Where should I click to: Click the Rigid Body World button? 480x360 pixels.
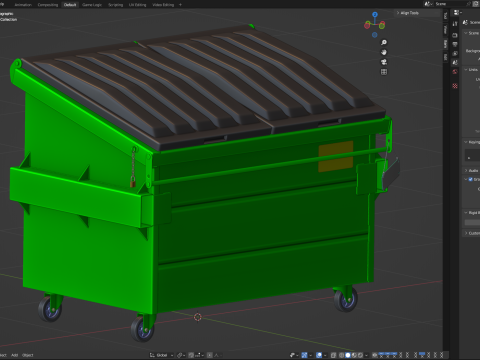pyautogui.click(x=472, y=222)
